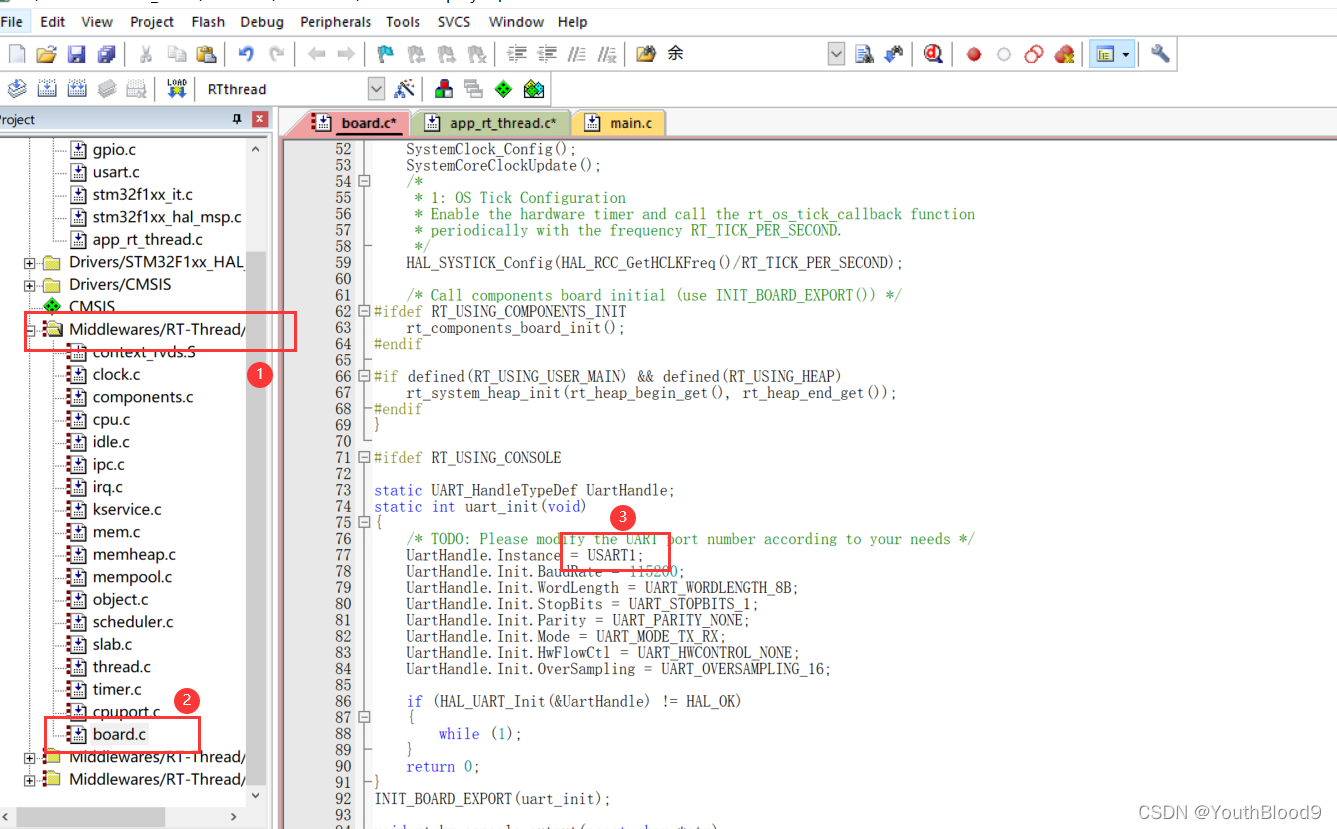Viewport: 1337px width, 829px height.
Task: Create a new file with the toolbar icon
Action: tap(17, 54)
